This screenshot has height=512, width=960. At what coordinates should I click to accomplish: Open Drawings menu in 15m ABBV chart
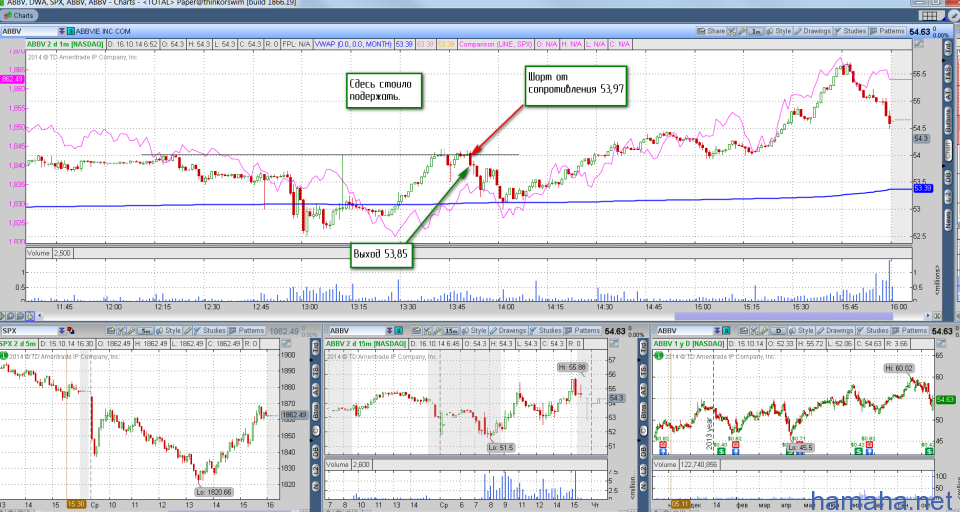[x=508, y=331]
